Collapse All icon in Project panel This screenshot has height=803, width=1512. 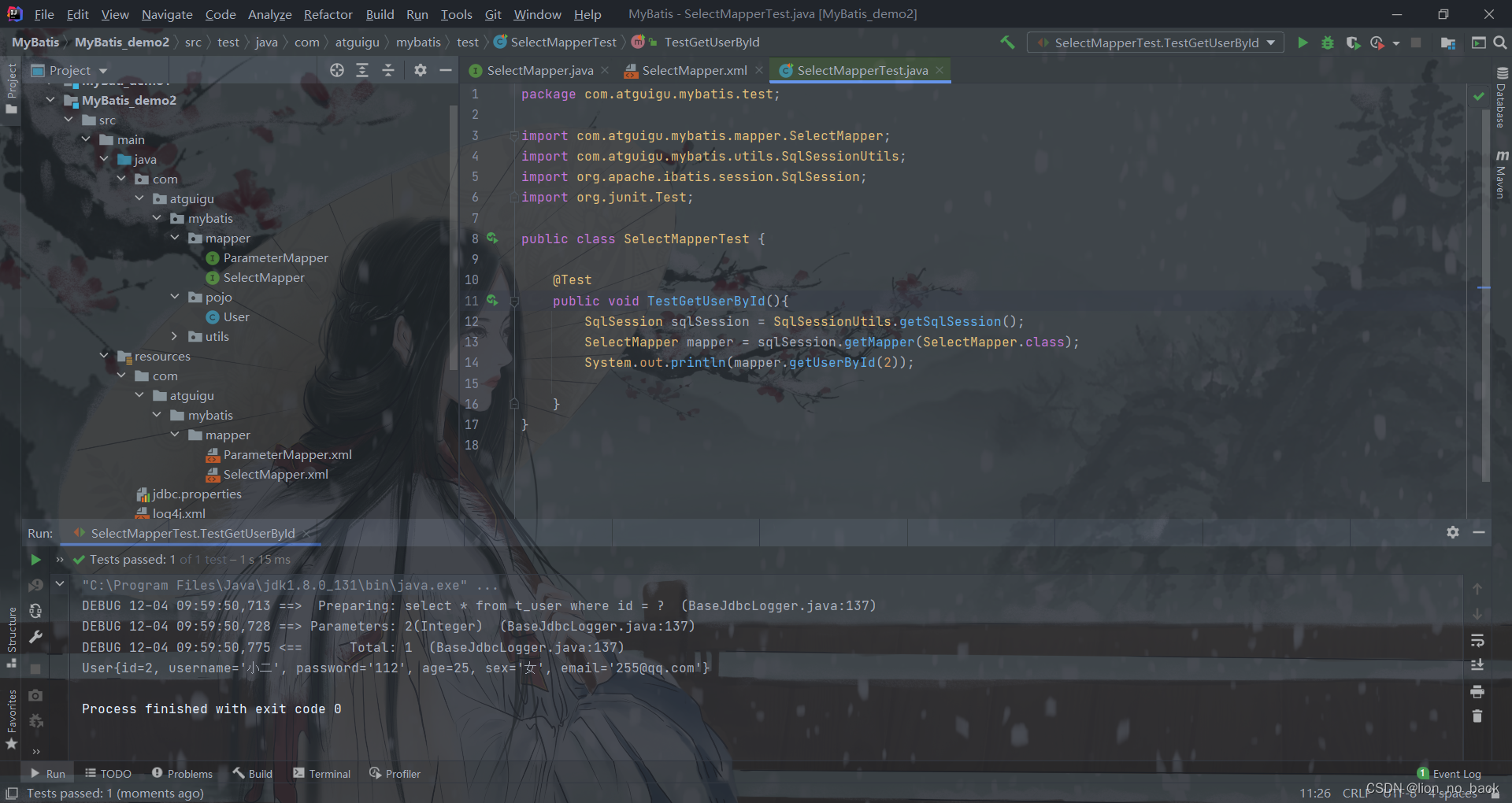(x=388, y=70)
